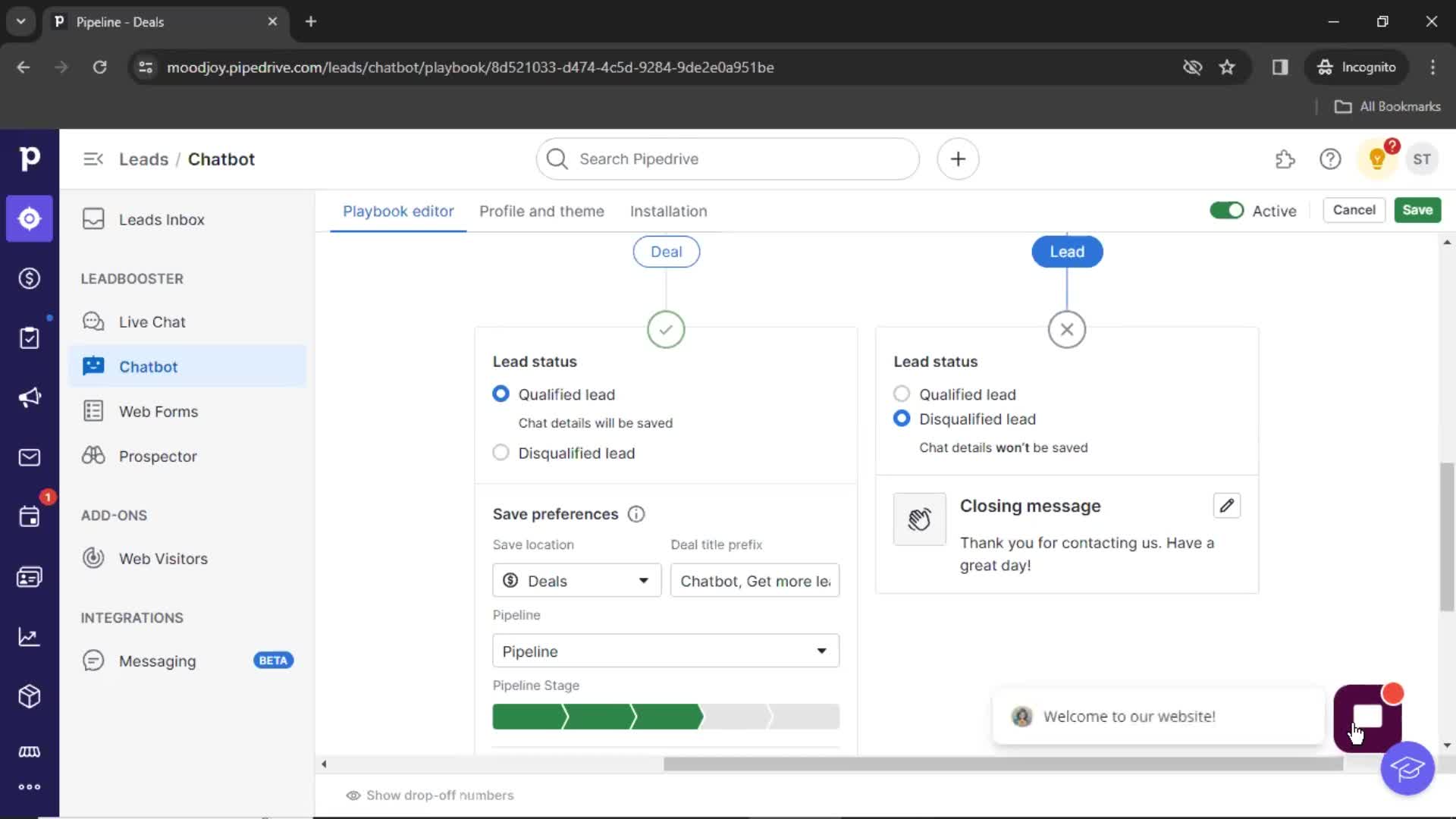The height and width of the screenshot is (819, 1456).
Task: Open Messaging beta in the sidebar
Action: (x=187, y=661)
